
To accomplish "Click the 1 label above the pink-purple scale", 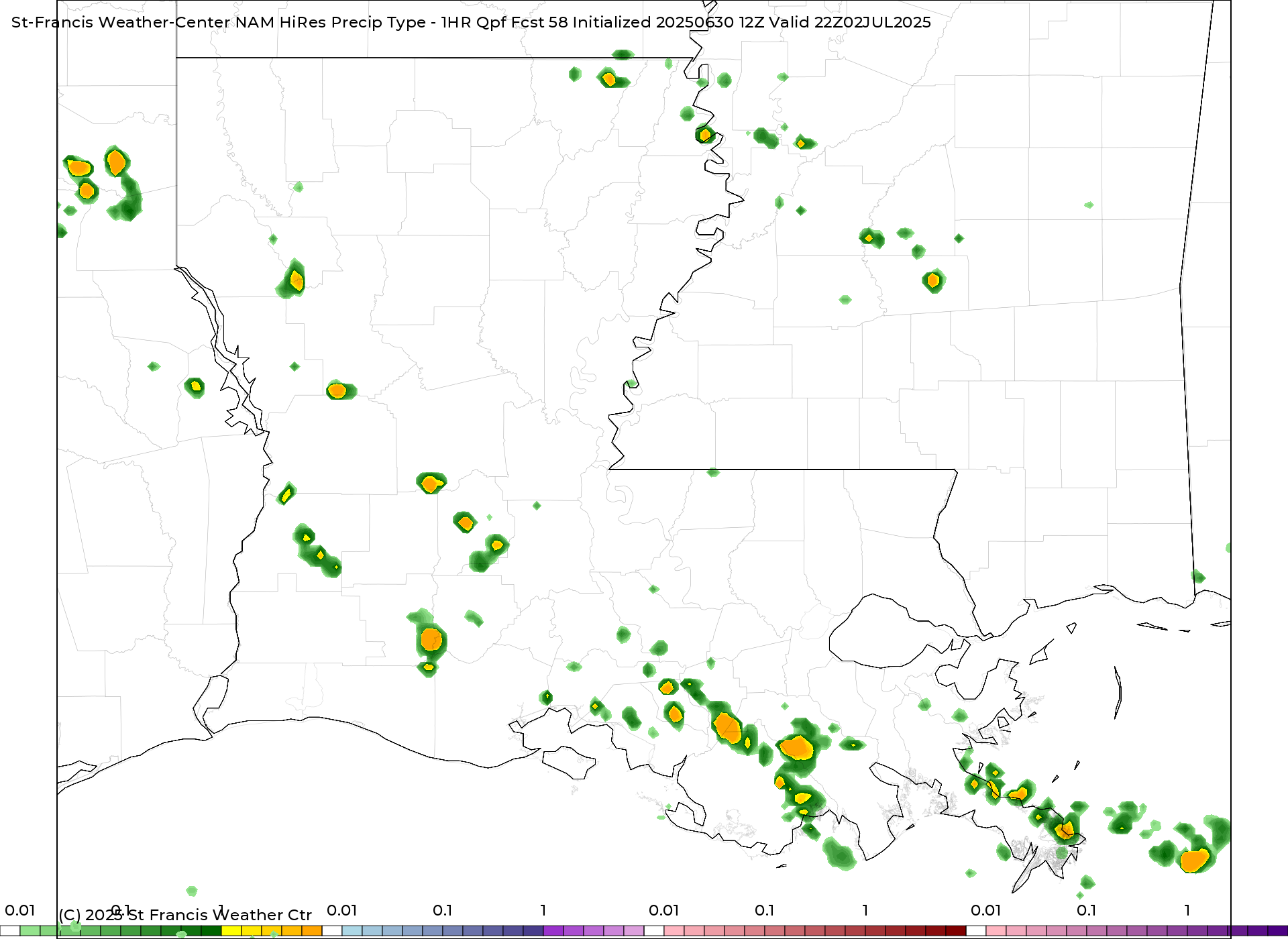I will point(1187,910).
